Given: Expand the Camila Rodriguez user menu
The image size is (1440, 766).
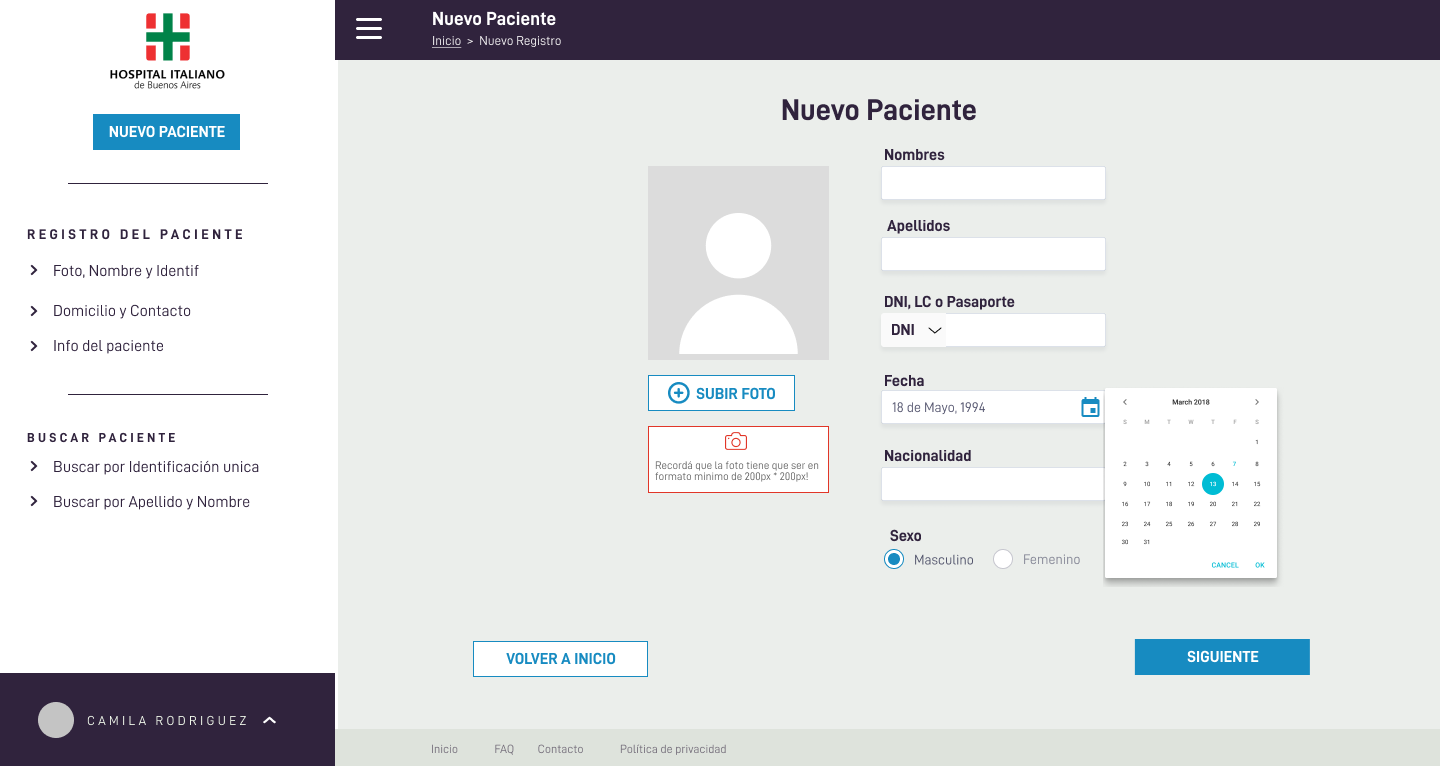Looking at the screenshot, I should (x=269, y=720).
